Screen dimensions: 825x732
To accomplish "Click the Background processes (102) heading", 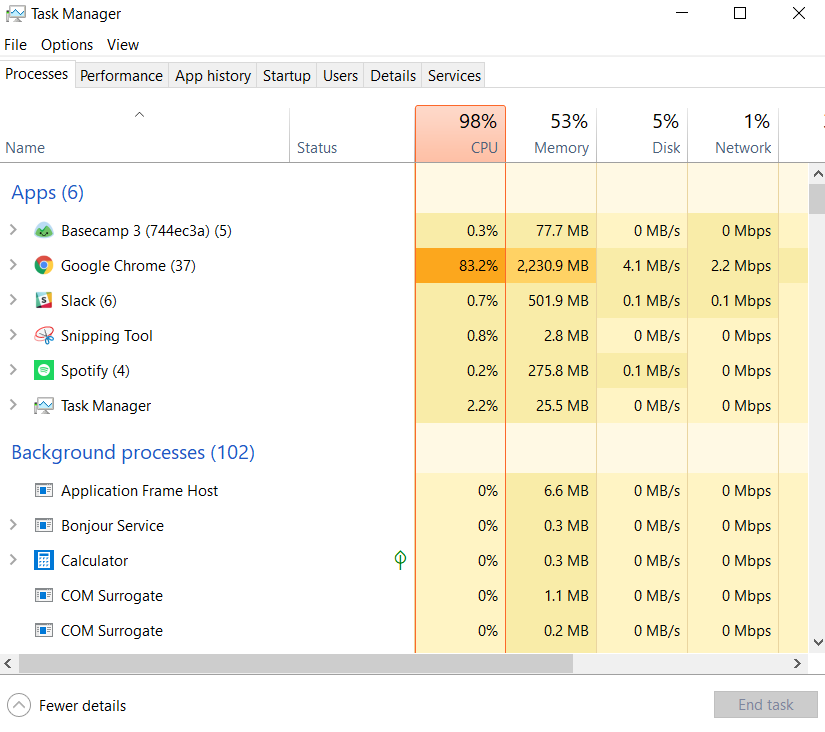I will pyautogui.click(x=133, y=453).
